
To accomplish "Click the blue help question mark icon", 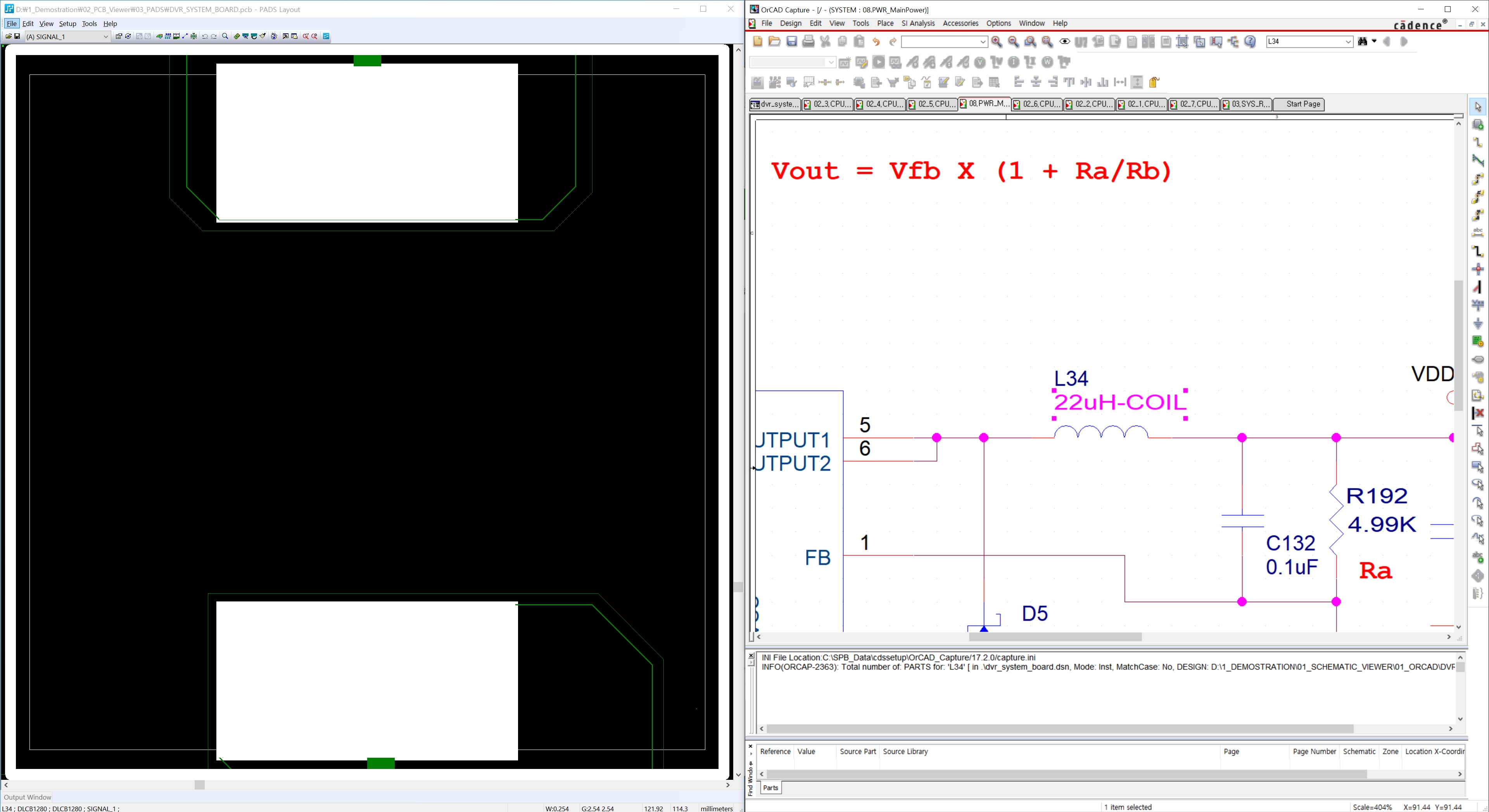I will [x=1250, y=41].
